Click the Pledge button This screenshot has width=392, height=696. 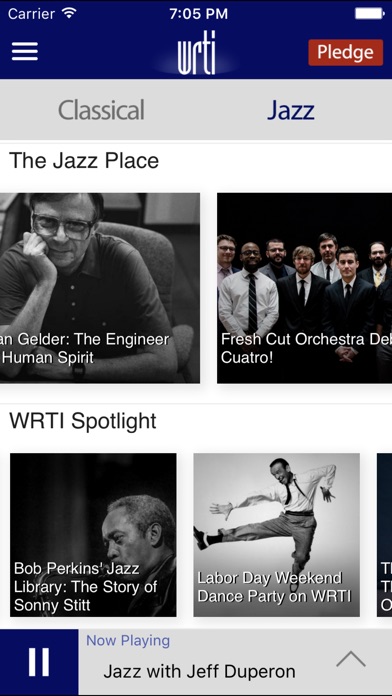[x=345, y=52]
